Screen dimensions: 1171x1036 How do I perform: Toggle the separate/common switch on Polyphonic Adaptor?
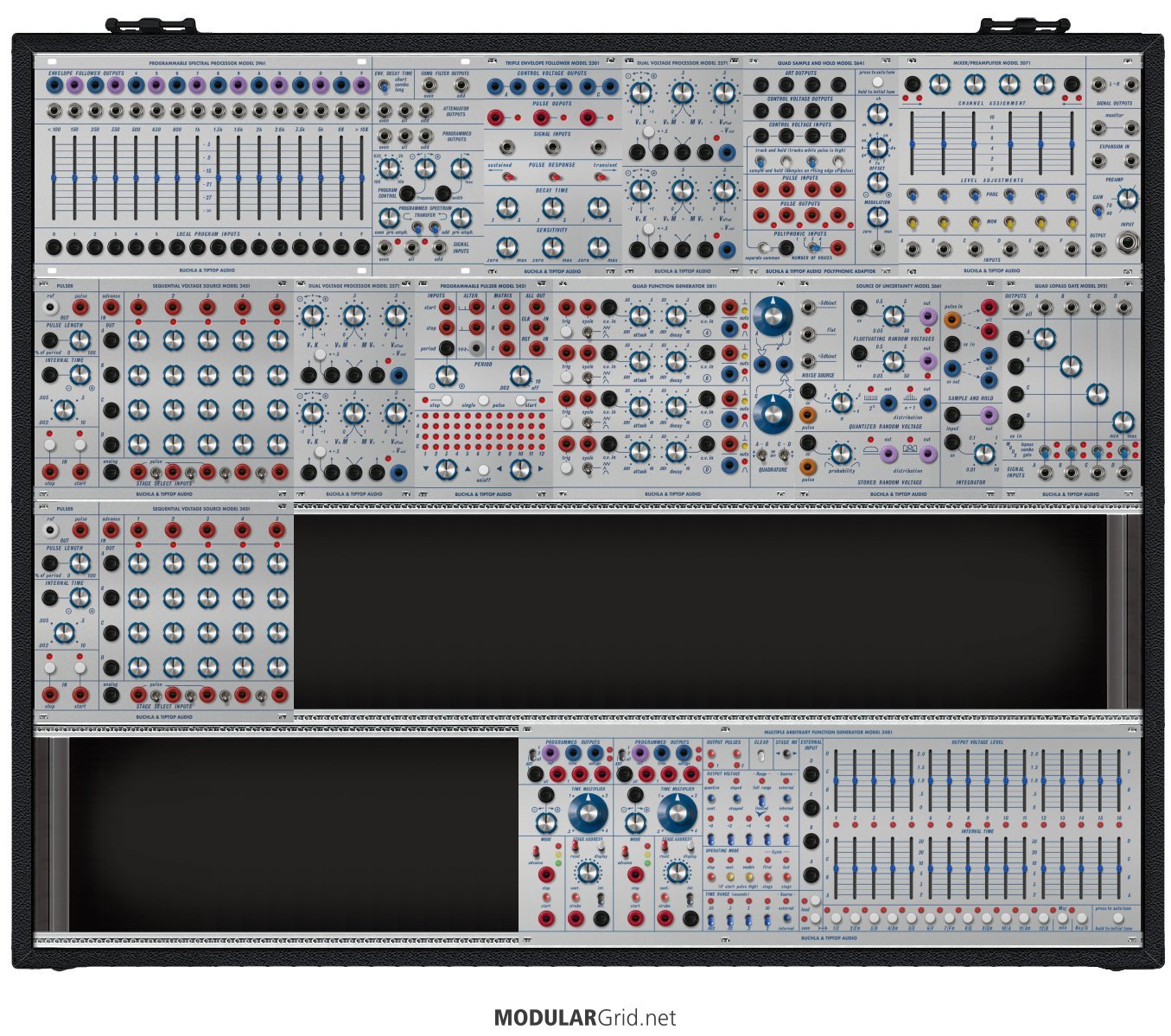764,248
